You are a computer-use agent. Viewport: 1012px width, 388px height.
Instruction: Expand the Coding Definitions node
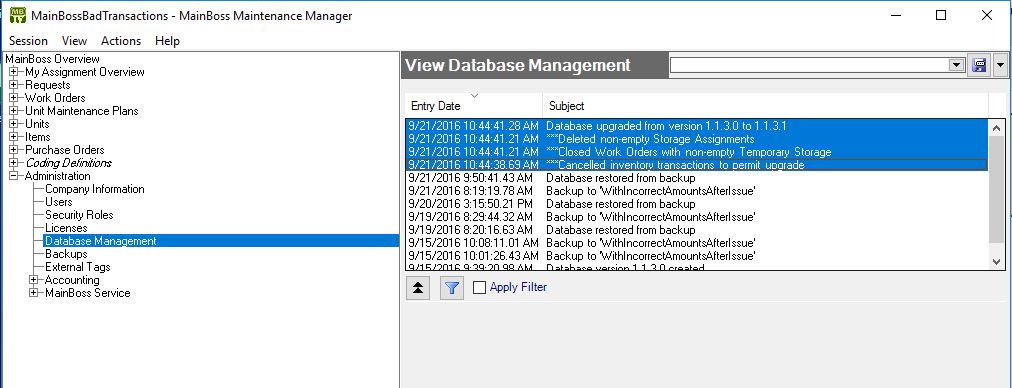[x=14, y=163]
